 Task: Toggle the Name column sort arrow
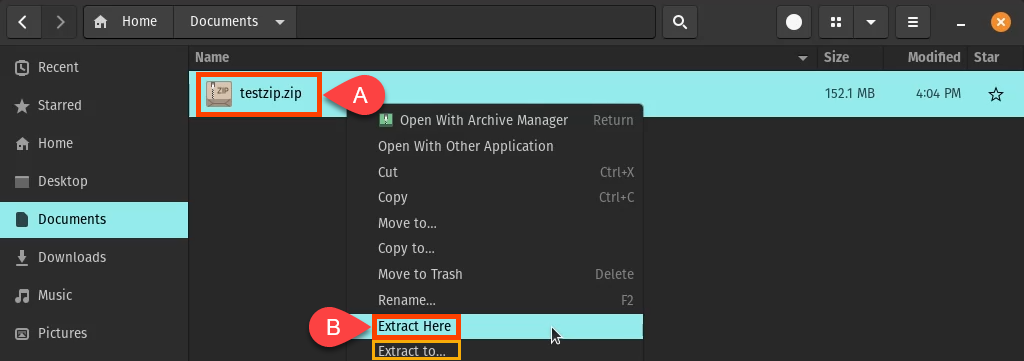[x=803, y=58]
